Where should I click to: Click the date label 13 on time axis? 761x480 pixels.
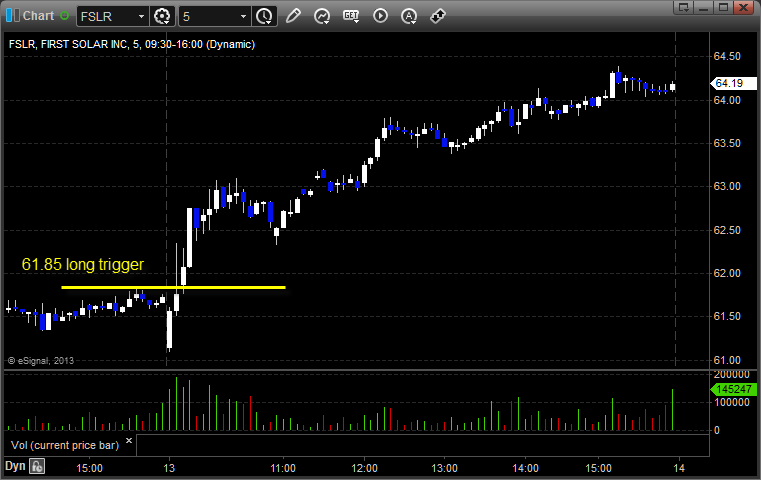[x=169, y=468]
